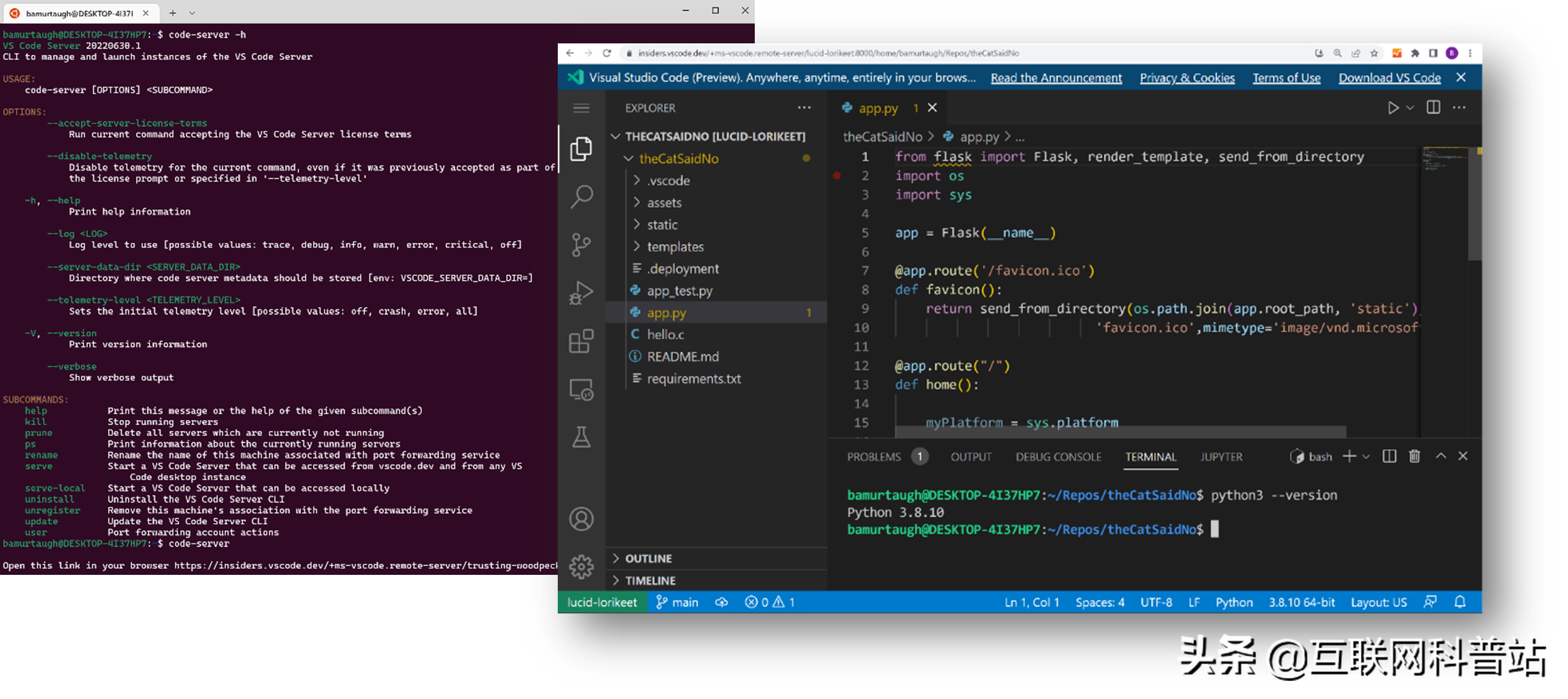This screenshot has width=1568, height=699.
Task: Open the editor More Actions ellipsis
Action: pyautogui.click(x=1459, y=108)
